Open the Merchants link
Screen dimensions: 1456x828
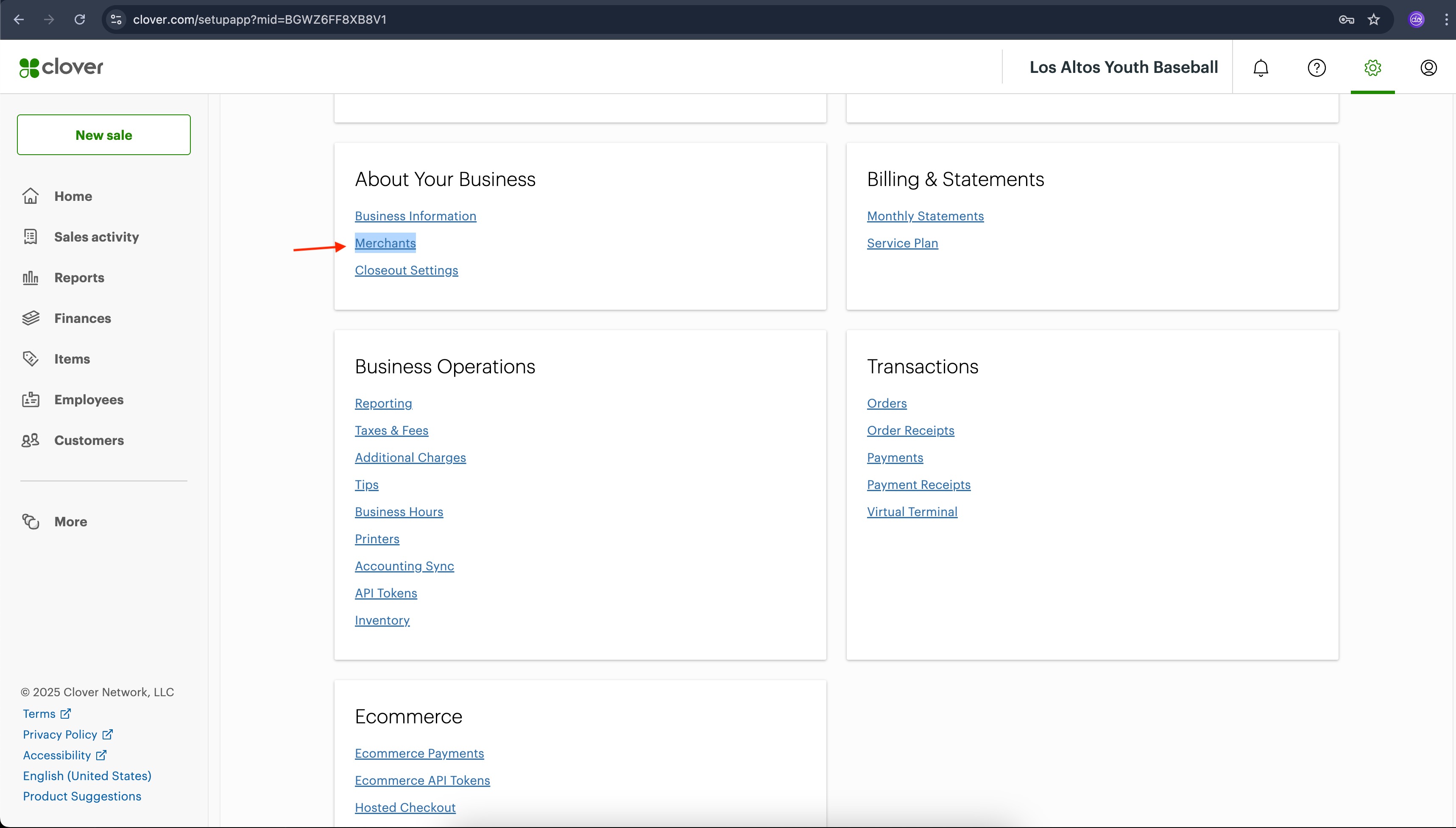(385, 243)
